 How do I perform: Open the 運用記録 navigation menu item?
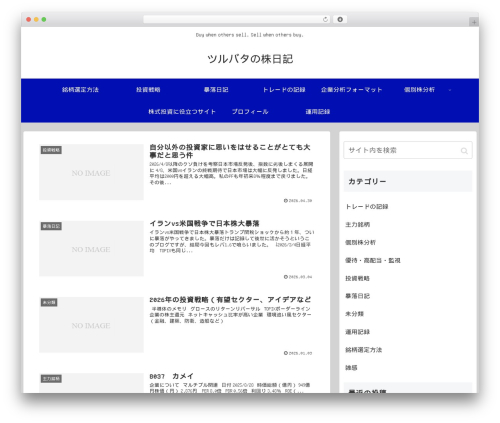point(318,112)
